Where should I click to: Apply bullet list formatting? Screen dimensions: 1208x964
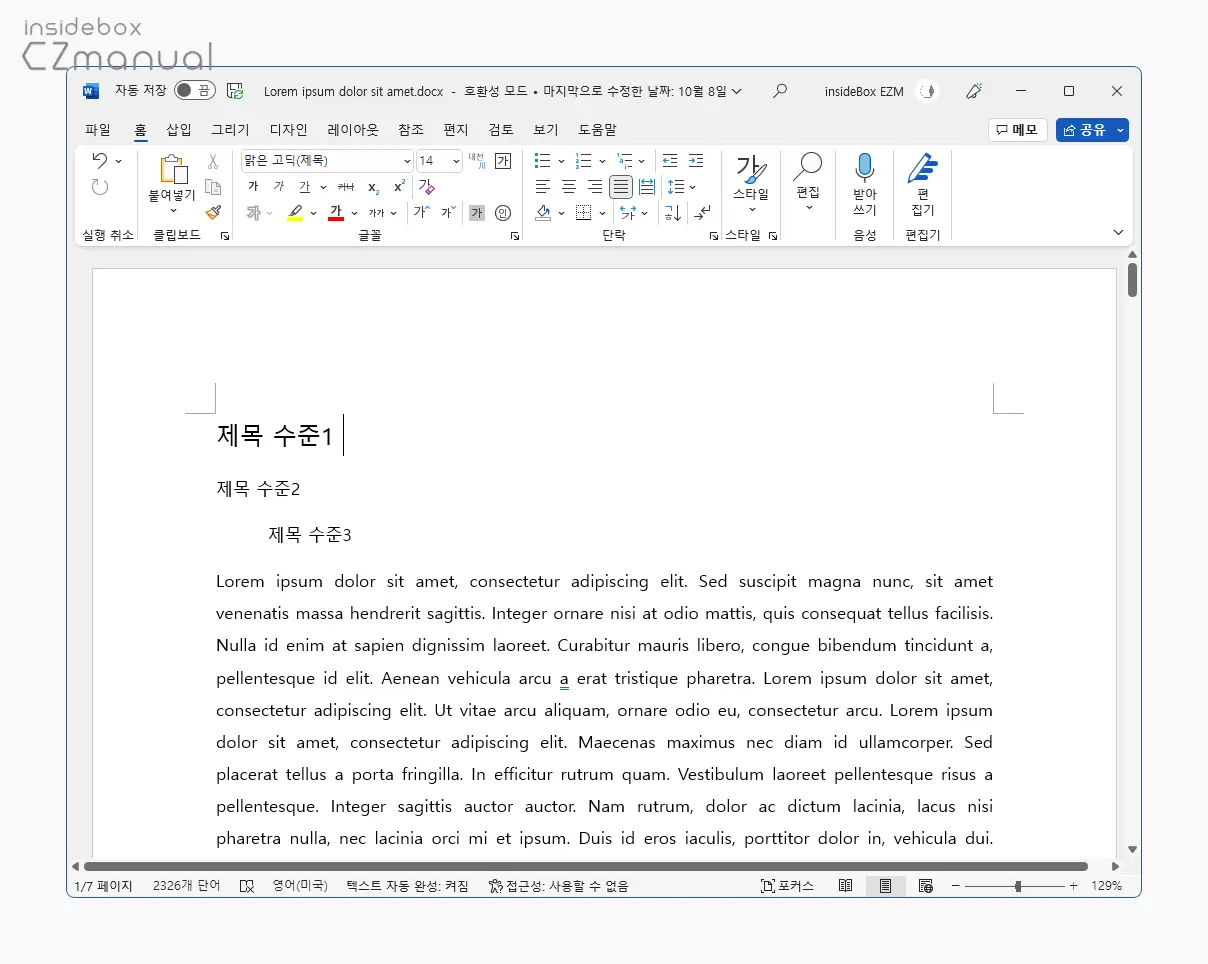coord(541,160)
